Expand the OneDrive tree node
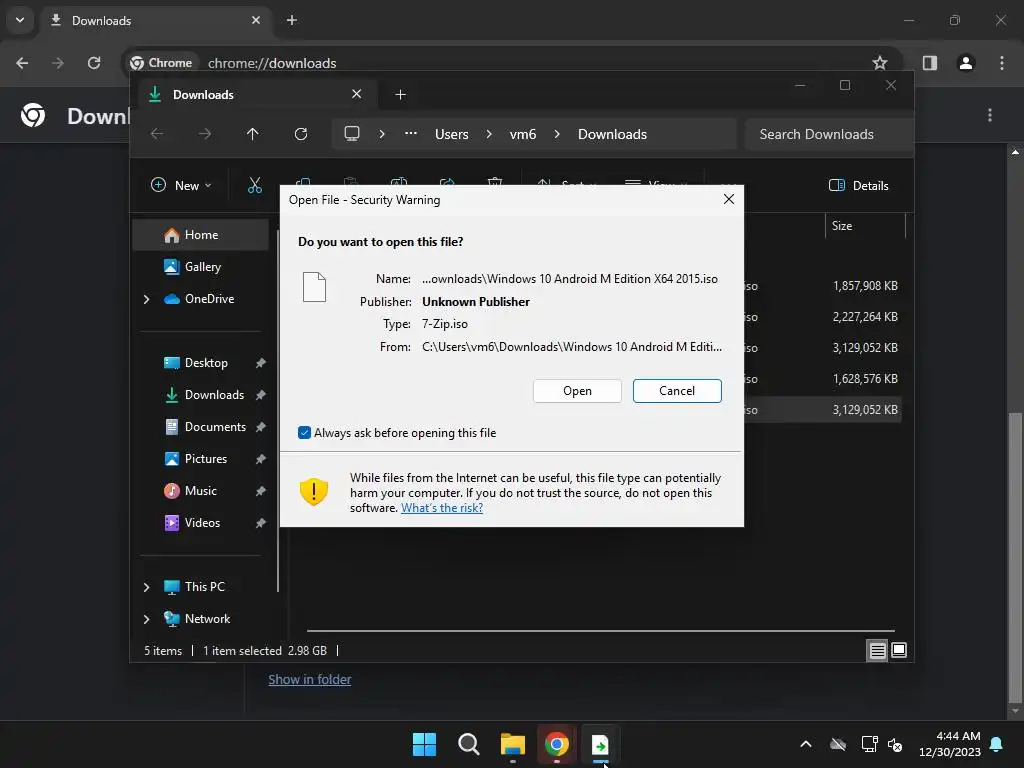 (x=146, y=299)
